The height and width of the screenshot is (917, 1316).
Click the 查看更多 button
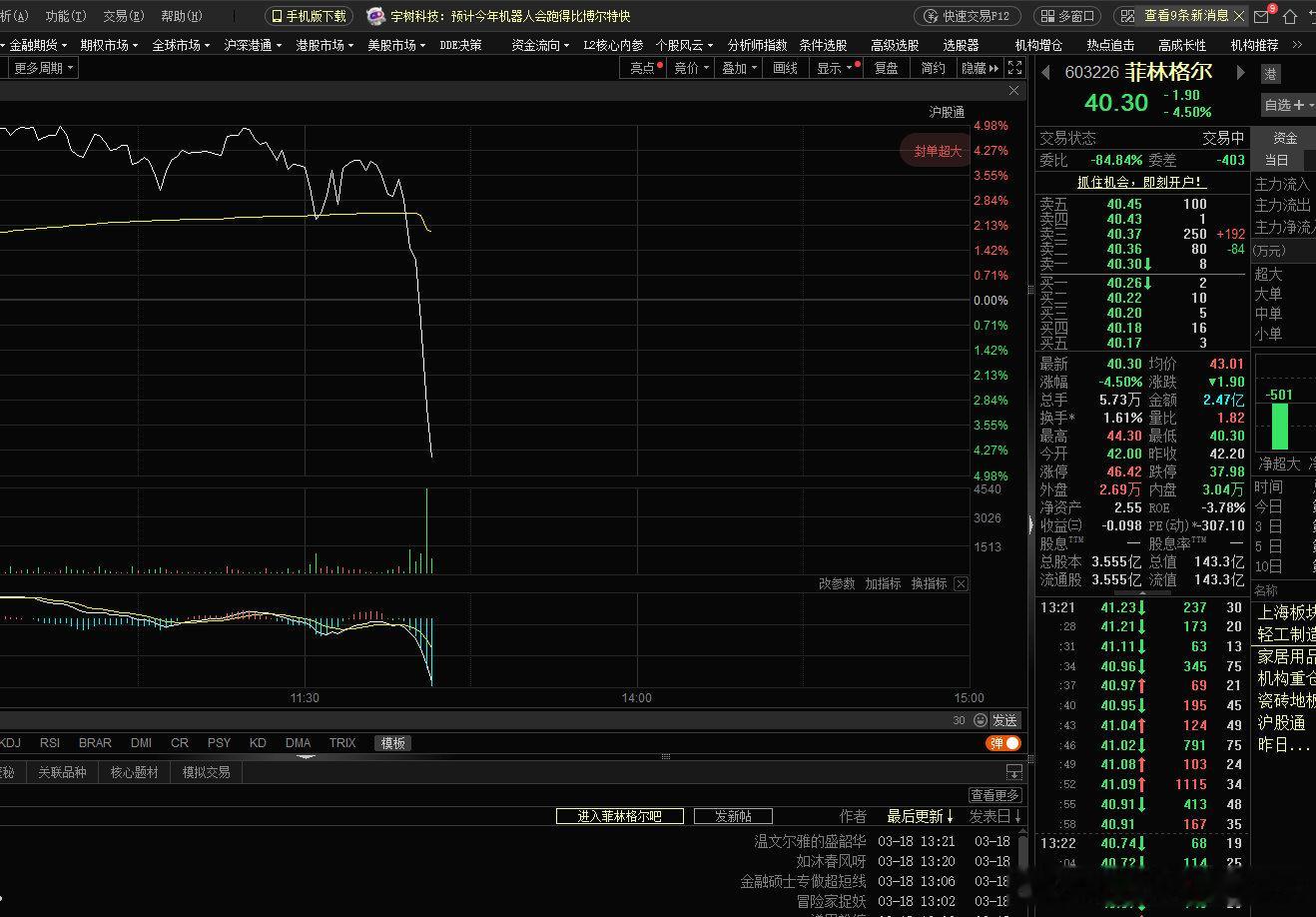point(995,795)
